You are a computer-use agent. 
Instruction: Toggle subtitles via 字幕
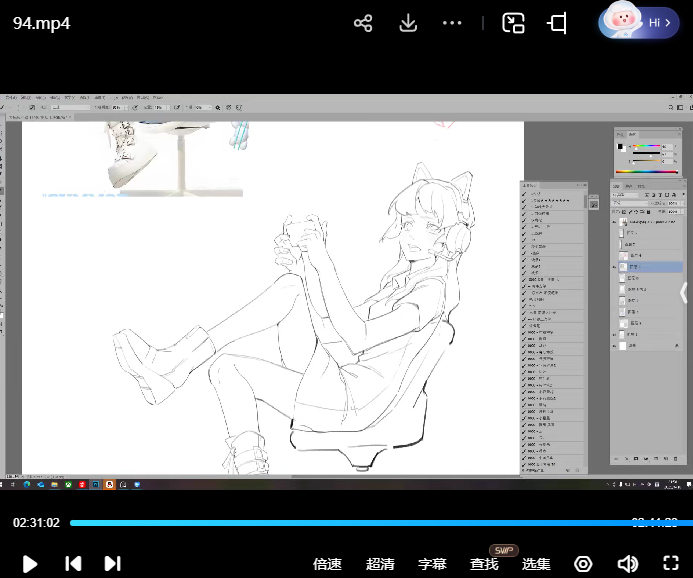click(x=432, y=564)
